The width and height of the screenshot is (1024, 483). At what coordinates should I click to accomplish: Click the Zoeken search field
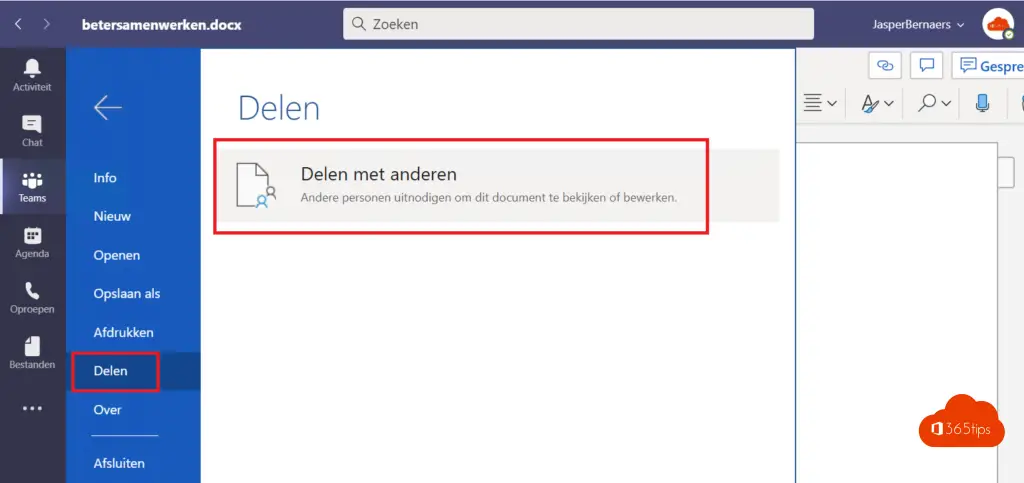coord(579,24)
